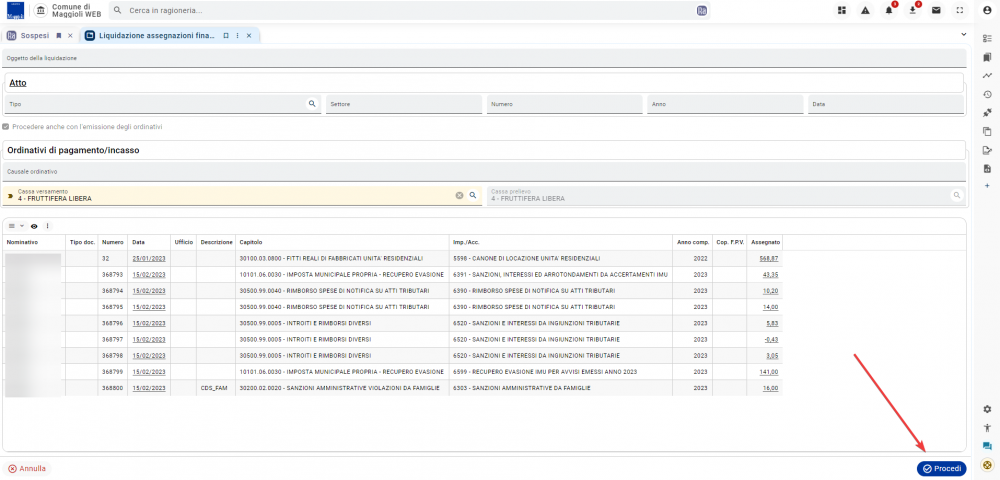The width and height of the screenshot is (1000, 480).
Task: Open Liquidazione tab options vertical dots
Action: pos(237,36)
